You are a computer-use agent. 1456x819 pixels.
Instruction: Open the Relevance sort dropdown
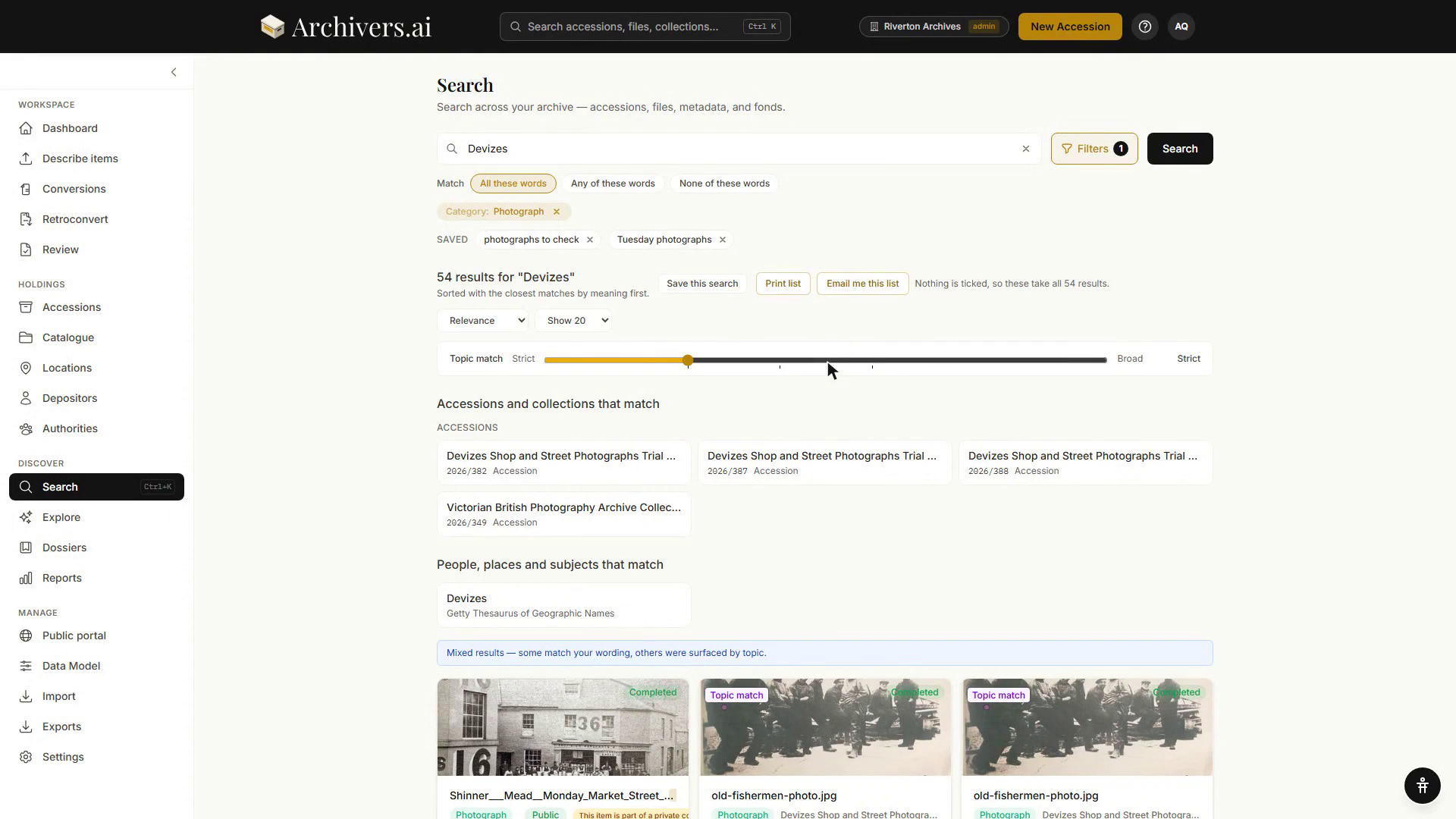coord(483,321)
